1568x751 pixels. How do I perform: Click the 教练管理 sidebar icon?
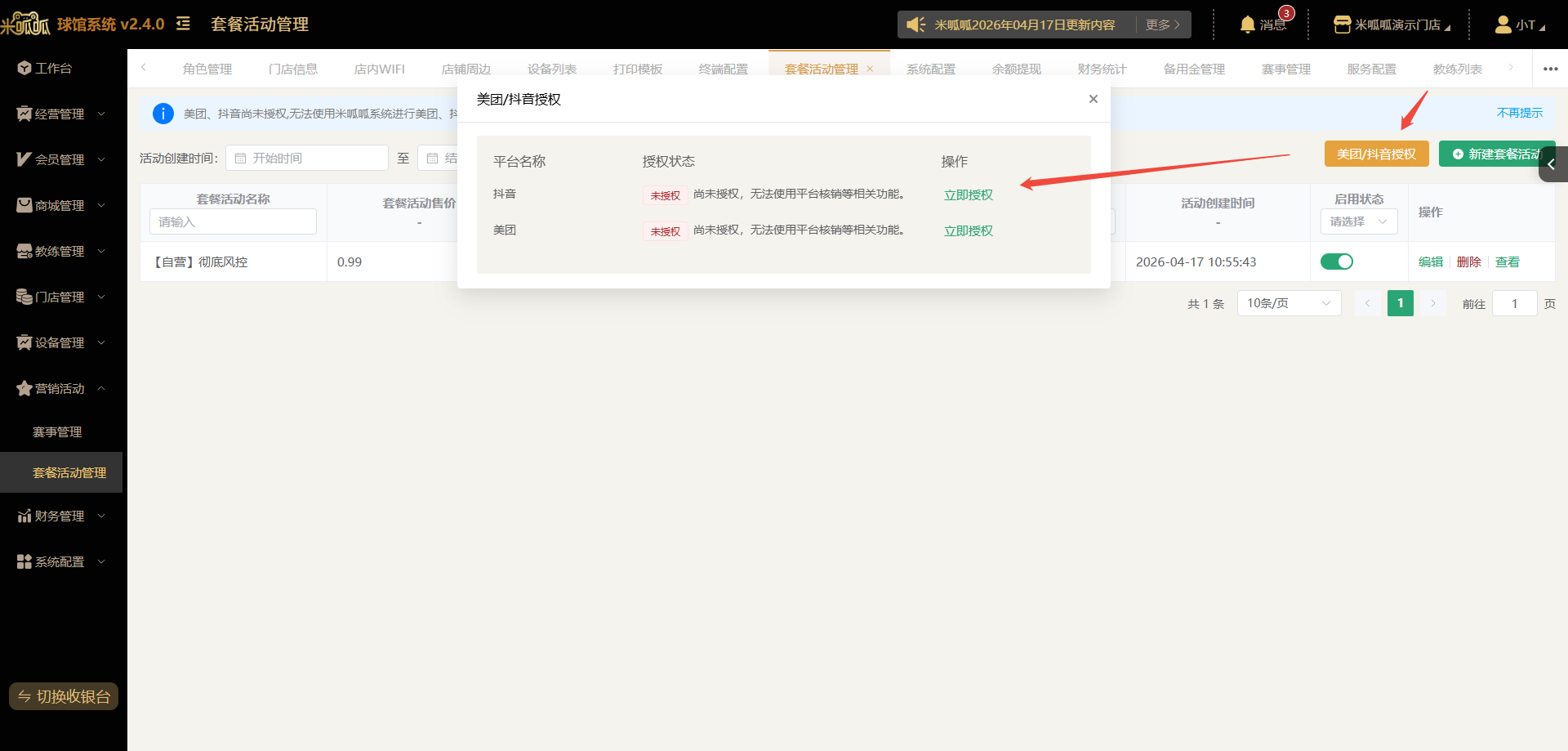point(24,251)
